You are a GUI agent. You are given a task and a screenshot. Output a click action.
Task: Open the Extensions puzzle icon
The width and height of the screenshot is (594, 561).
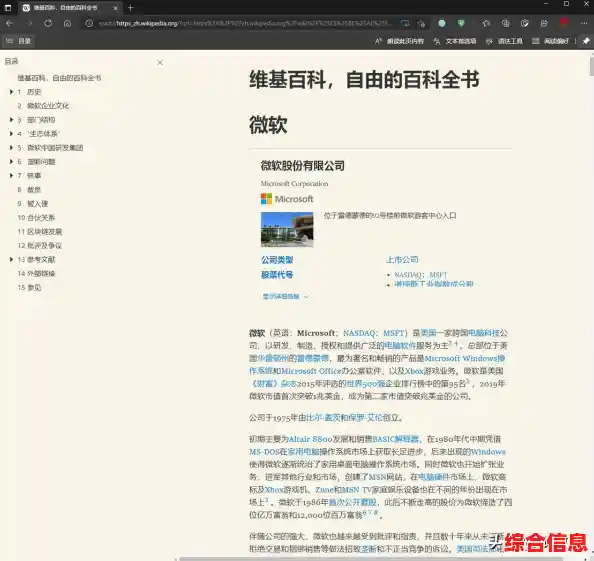pos(544,23)
